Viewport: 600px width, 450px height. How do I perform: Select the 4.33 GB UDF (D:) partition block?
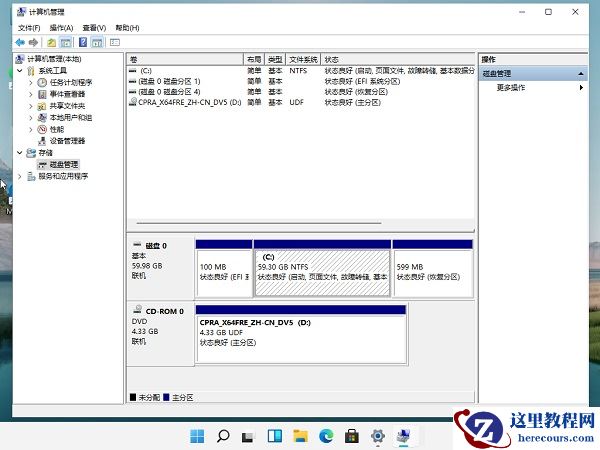301,334
